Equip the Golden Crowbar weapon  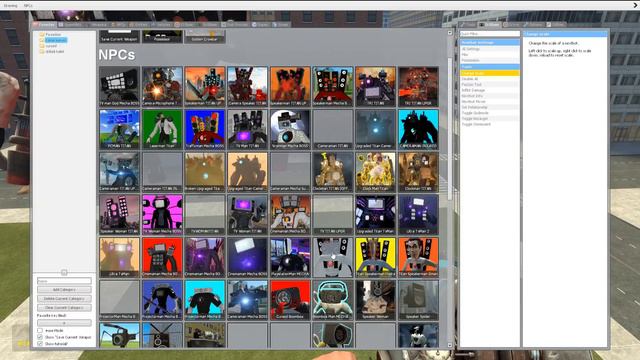[205, 36]
